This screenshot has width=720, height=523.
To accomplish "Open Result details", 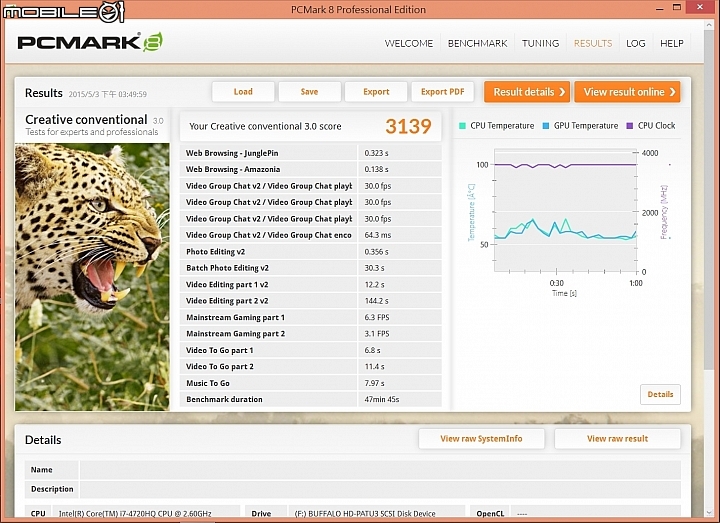I will pos(527,92).
